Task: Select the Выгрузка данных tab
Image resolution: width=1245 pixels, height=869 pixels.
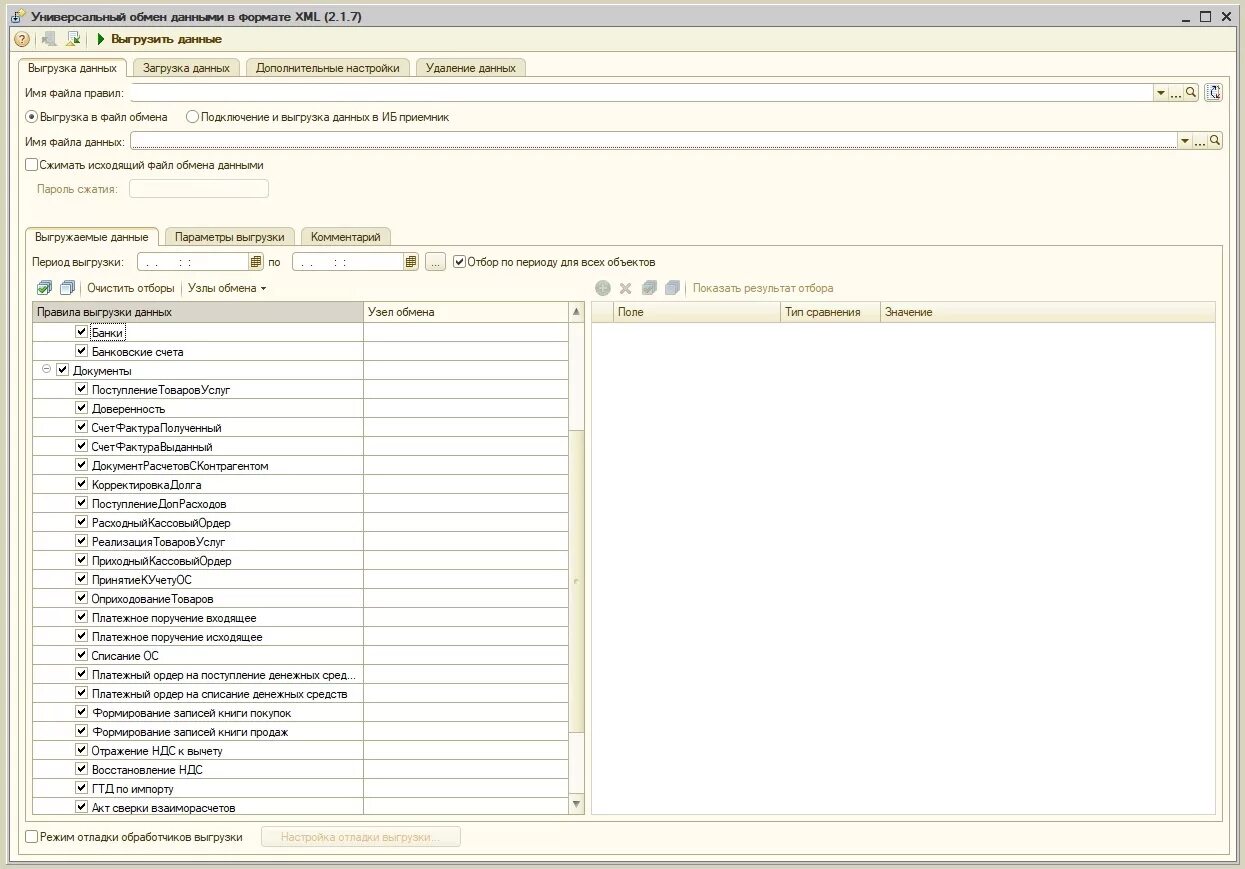Action: [x=73, y=68]
